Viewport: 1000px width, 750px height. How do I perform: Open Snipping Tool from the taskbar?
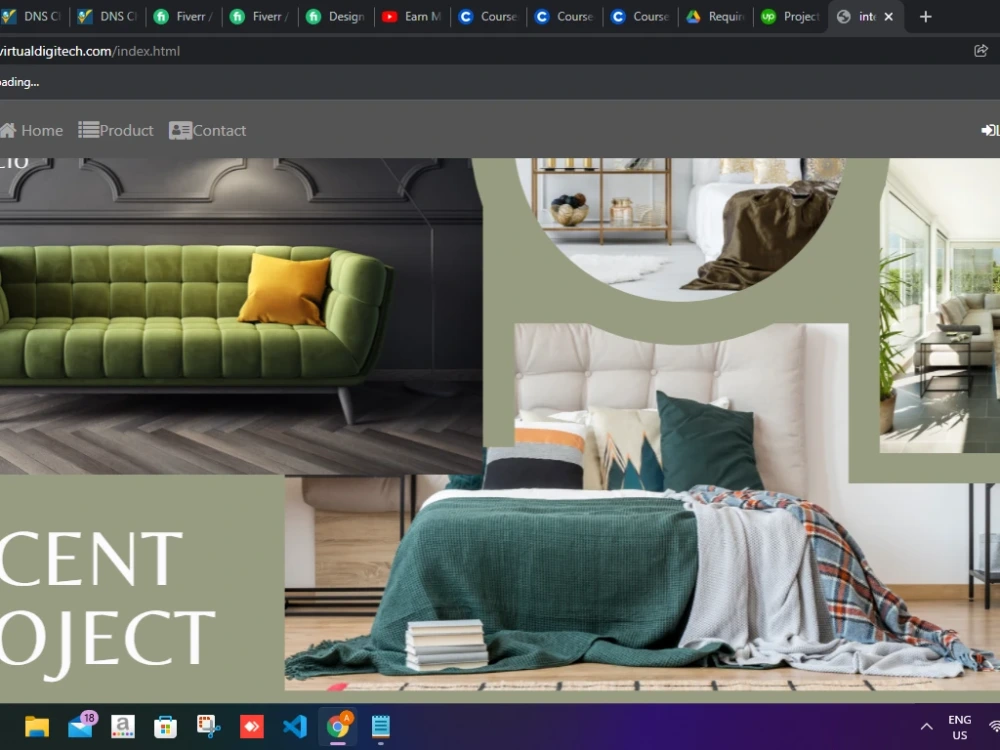click(209, 726)
